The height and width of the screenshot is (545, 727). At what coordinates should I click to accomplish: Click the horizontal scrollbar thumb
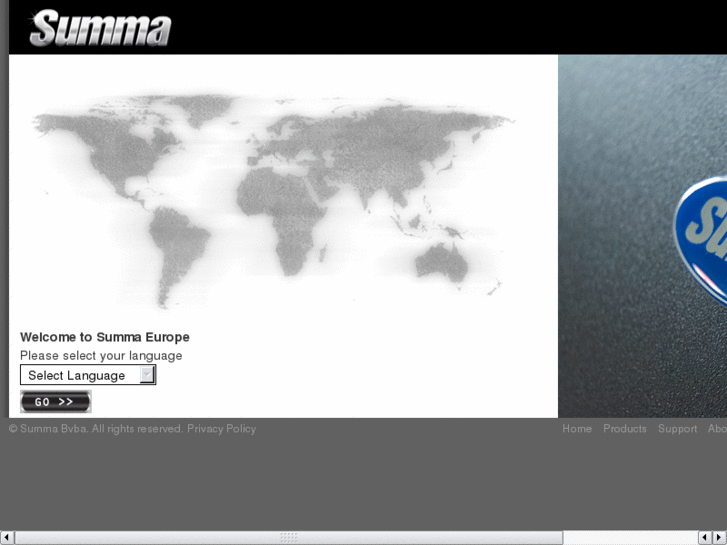(289, 538)
